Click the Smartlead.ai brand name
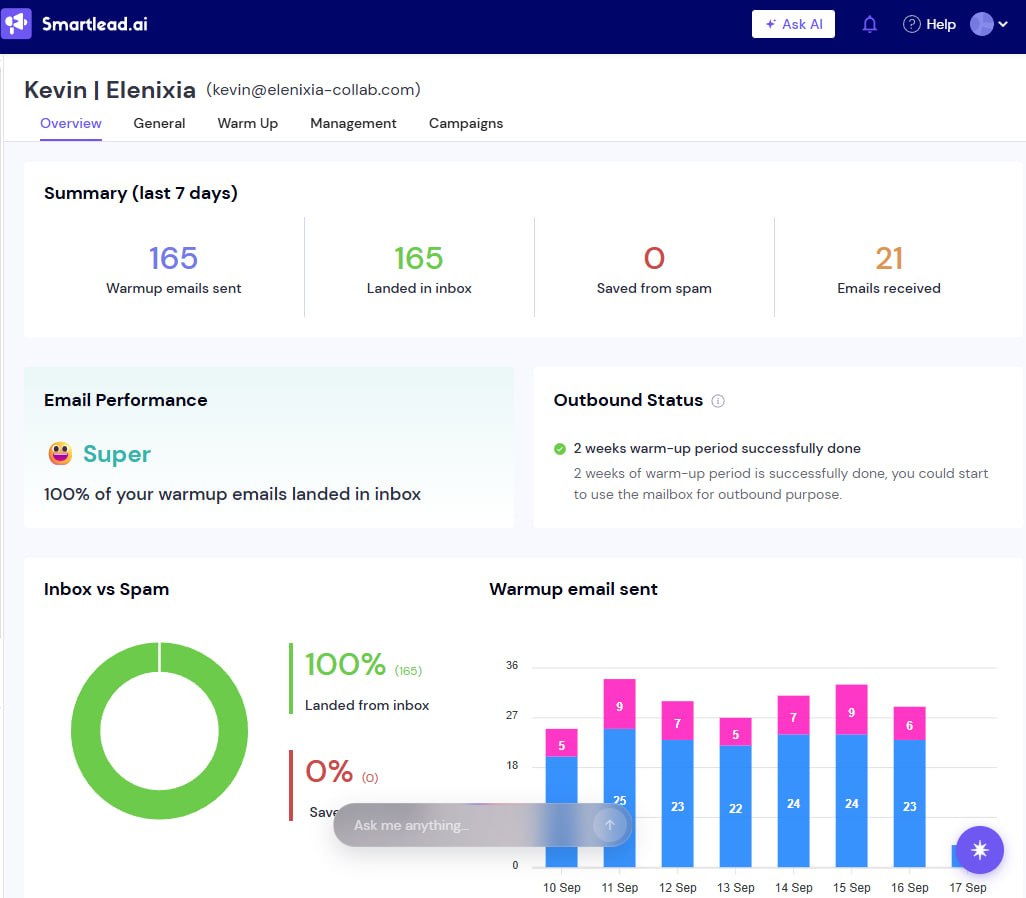 (95, 24)
